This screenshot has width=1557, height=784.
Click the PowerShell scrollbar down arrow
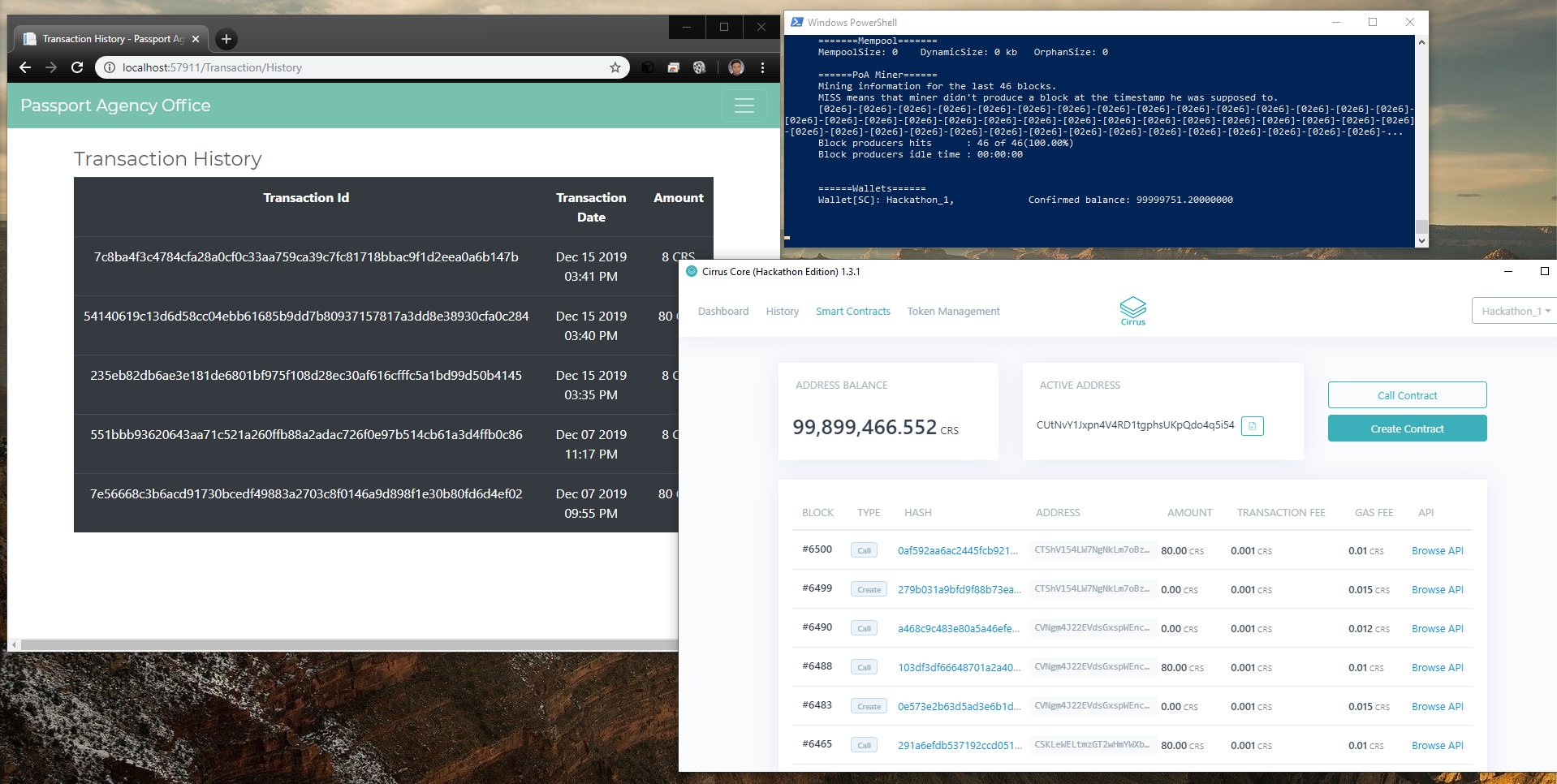1421,240
